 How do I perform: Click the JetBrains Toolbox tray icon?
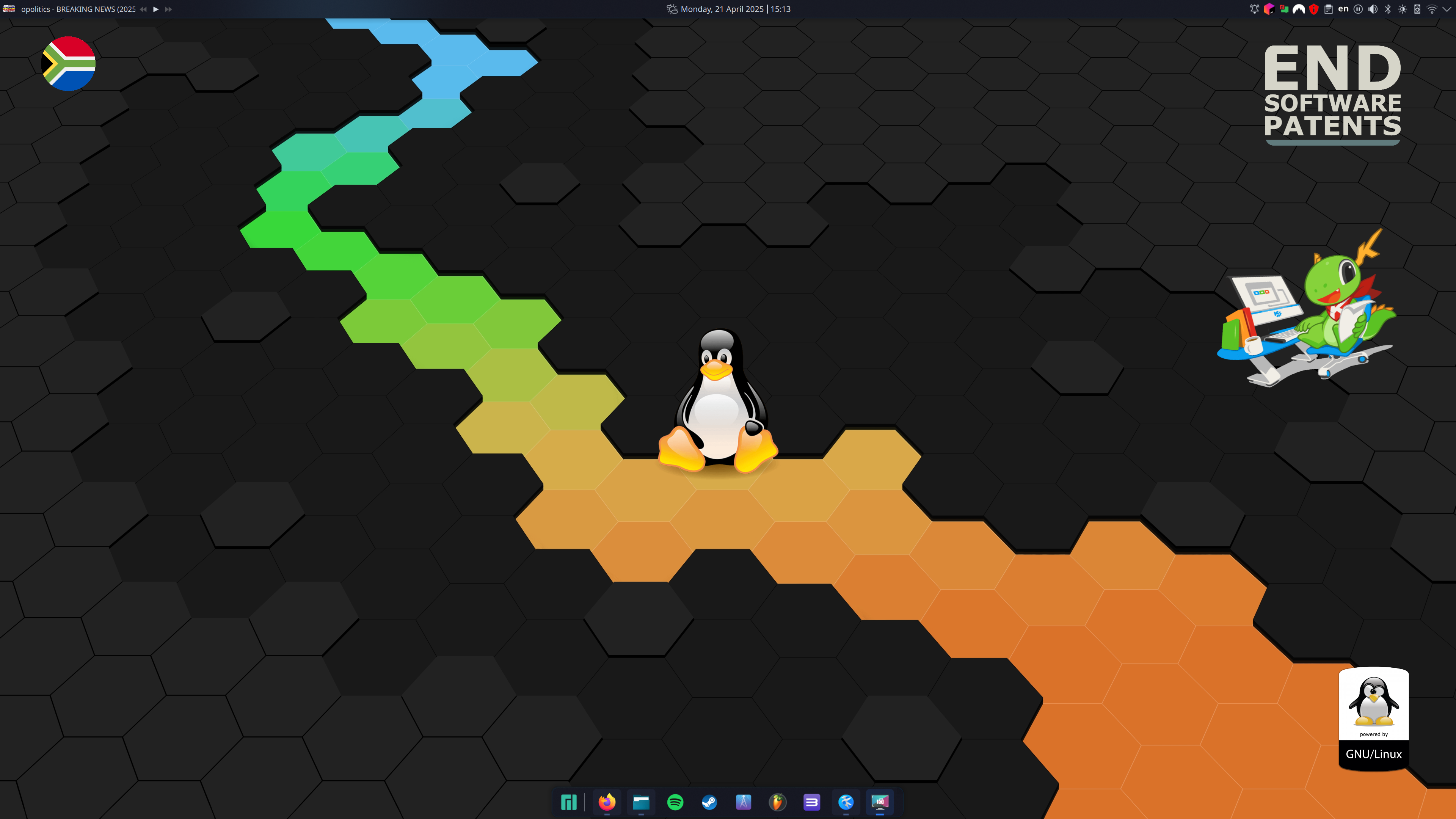pyautogui.click(x=1269, y=9)
